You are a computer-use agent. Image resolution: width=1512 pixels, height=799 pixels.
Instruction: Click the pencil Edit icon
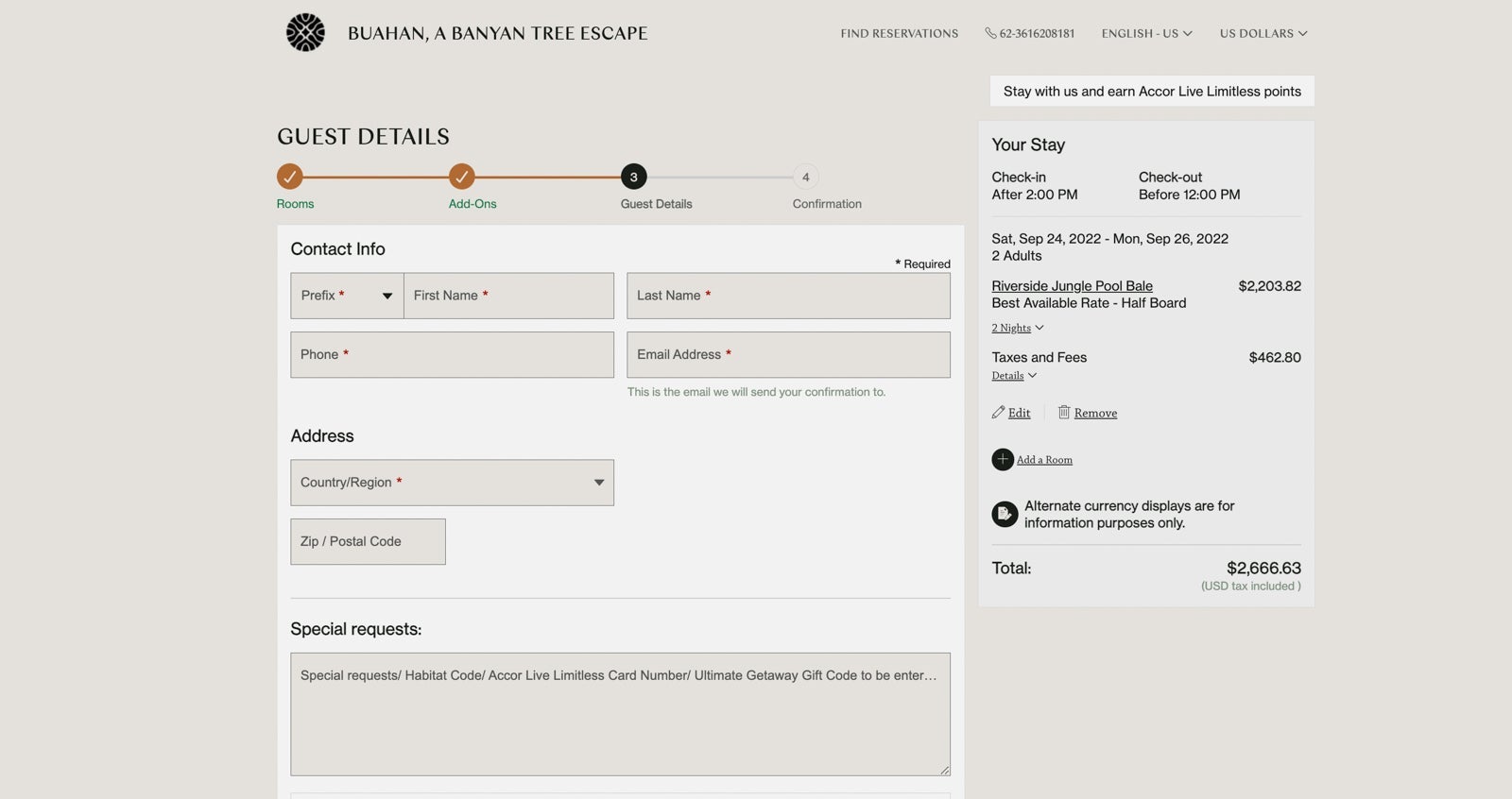998,412
